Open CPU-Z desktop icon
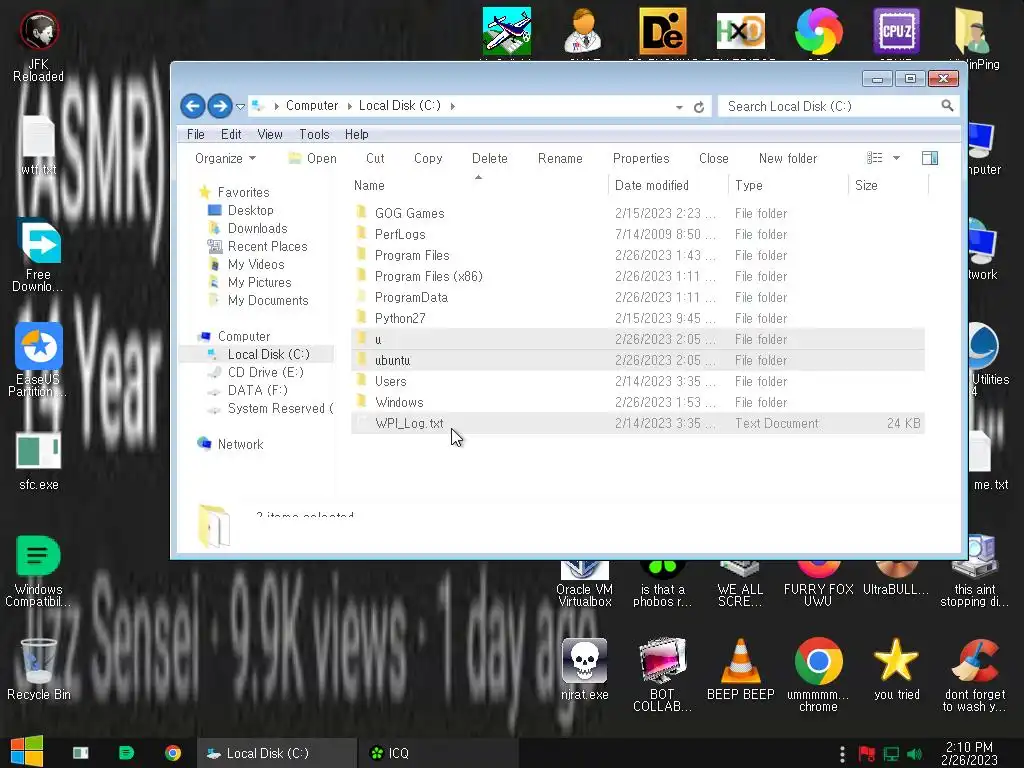Viewport: 1024px width, 768px height. 897,31
